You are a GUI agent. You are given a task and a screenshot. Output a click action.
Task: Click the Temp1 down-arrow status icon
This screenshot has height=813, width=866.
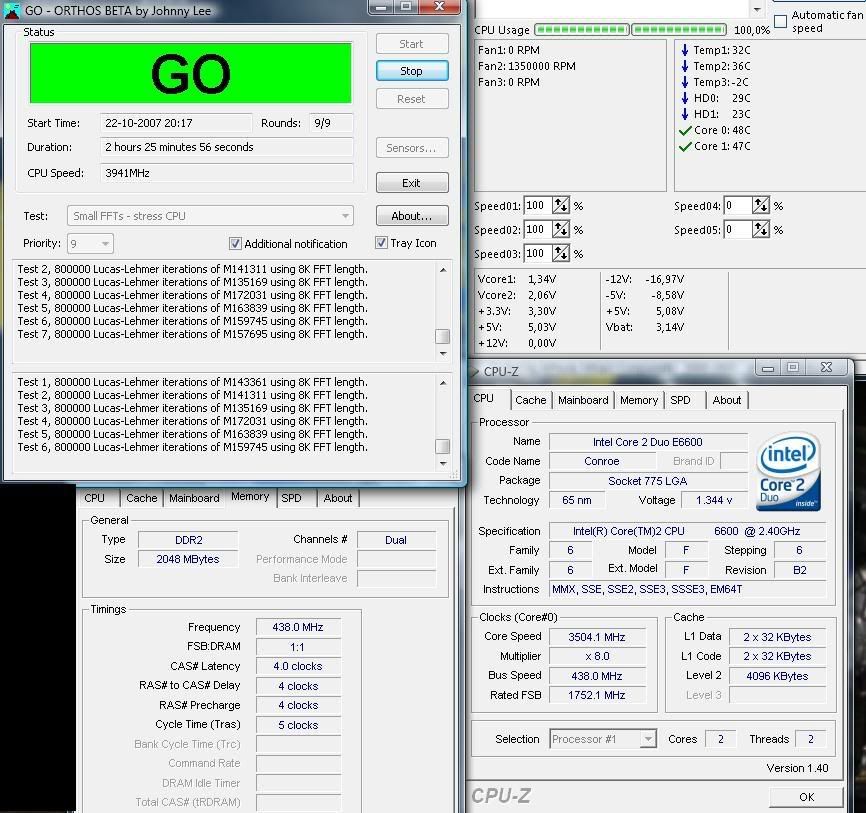[685, 50]
